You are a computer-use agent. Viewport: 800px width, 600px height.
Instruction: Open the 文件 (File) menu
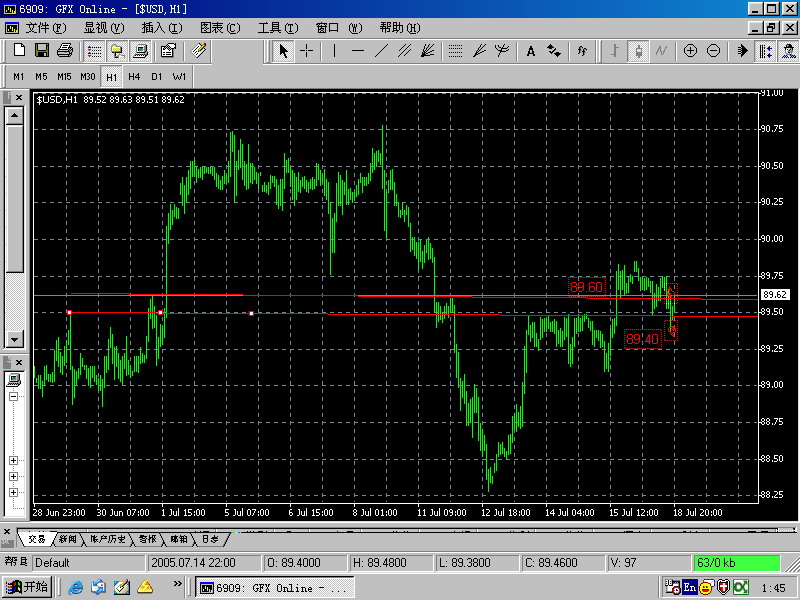[x=37, y=27]
